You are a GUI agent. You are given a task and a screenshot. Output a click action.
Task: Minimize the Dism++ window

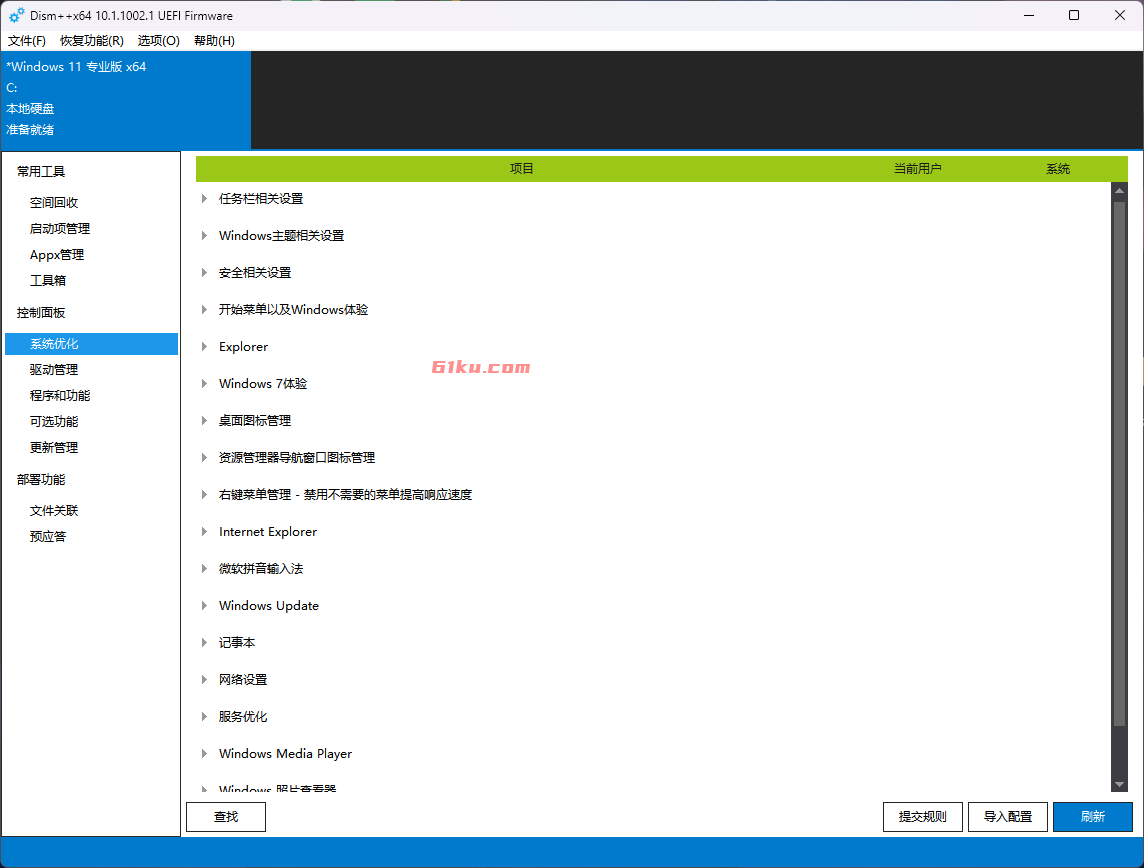pyautogui.click(x=1029, y=15)
